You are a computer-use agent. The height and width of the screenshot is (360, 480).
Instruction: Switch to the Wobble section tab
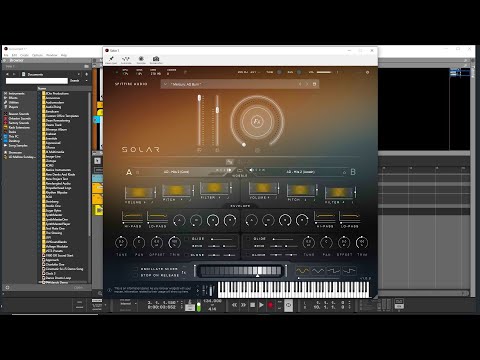(x=240, y=176)
